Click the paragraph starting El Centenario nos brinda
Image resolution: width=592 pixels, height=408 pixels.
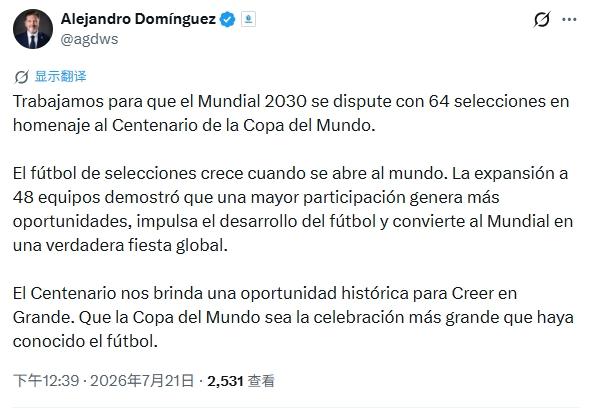[293, 317]
